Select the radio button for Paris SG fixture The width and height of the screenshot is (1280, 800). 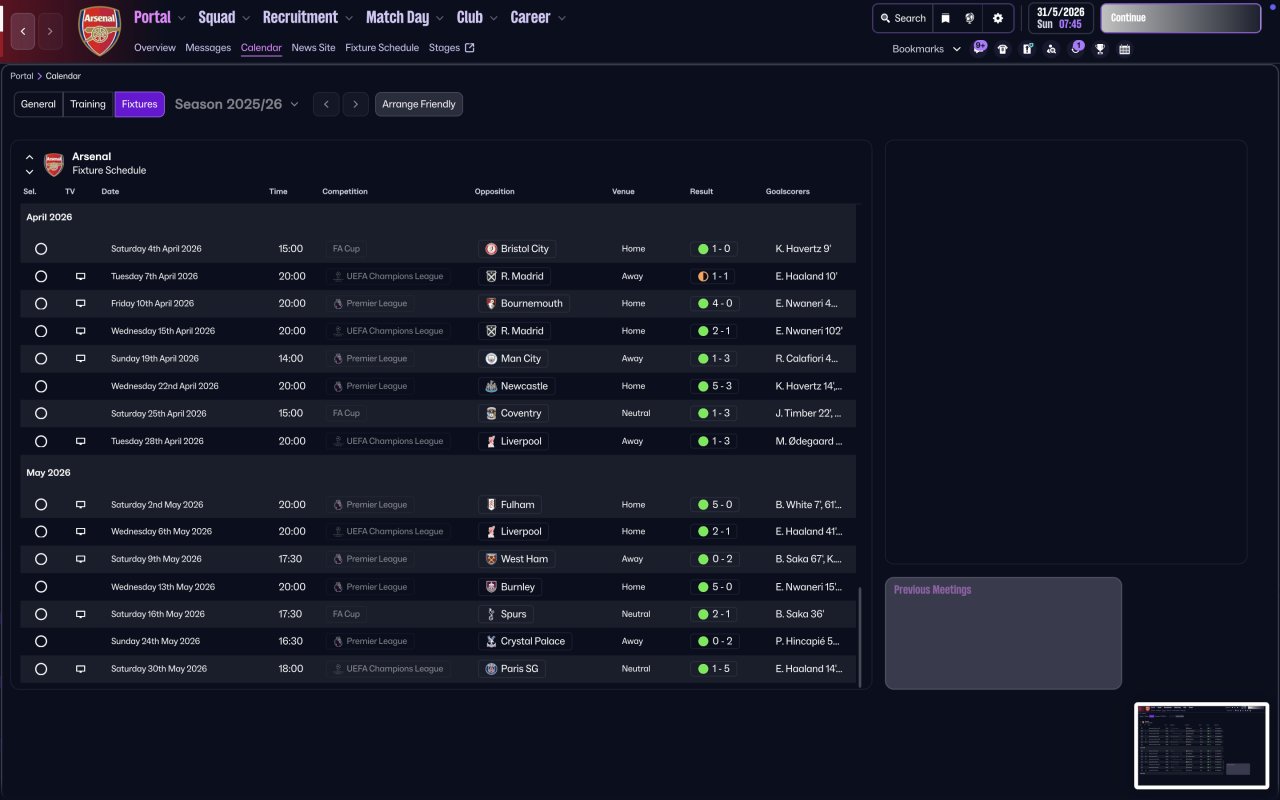point(41,669)
